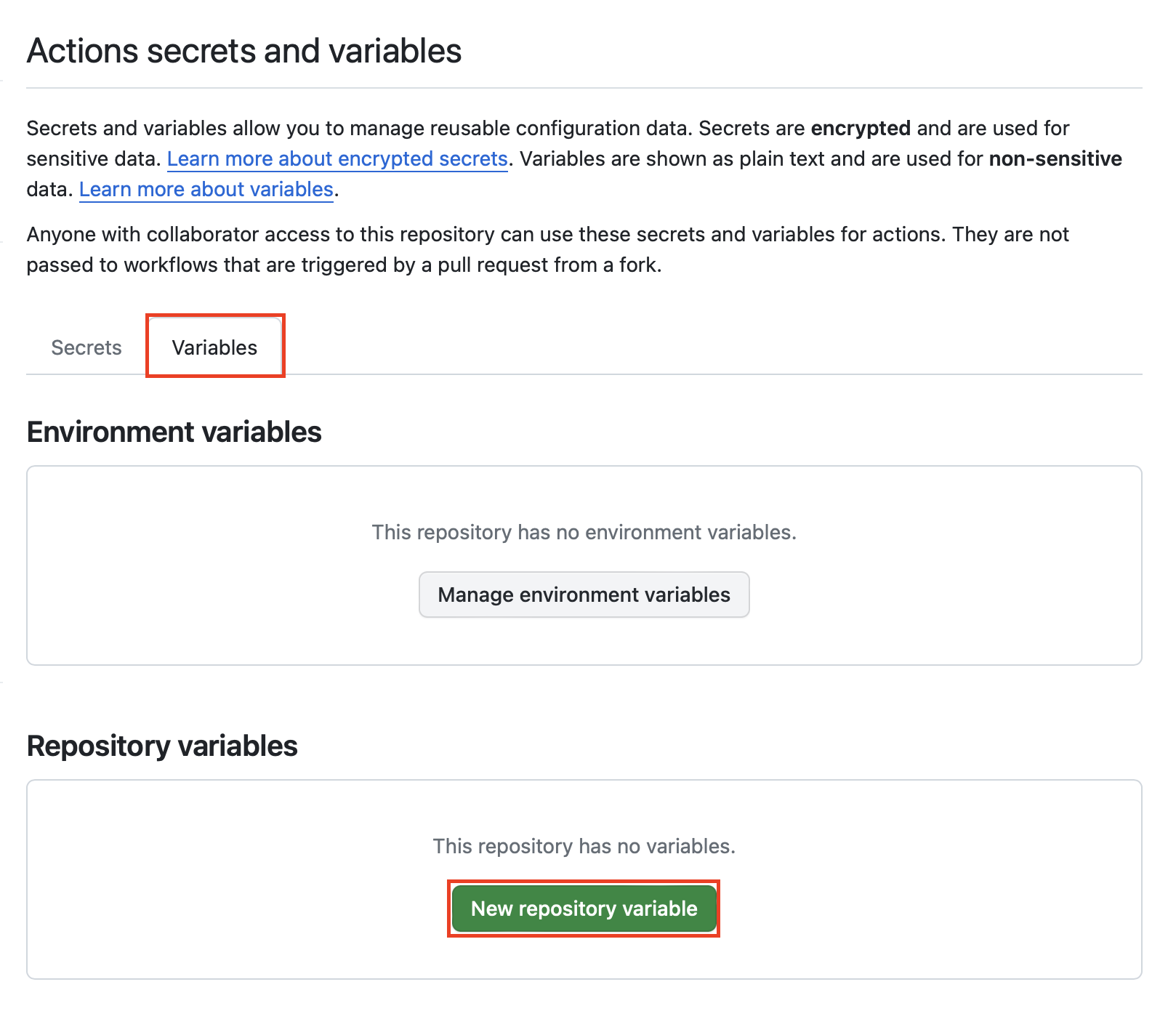1176x1019 pixels.
Task: Click the 'Repository variables' section heading
Action: tap(162, 746)
